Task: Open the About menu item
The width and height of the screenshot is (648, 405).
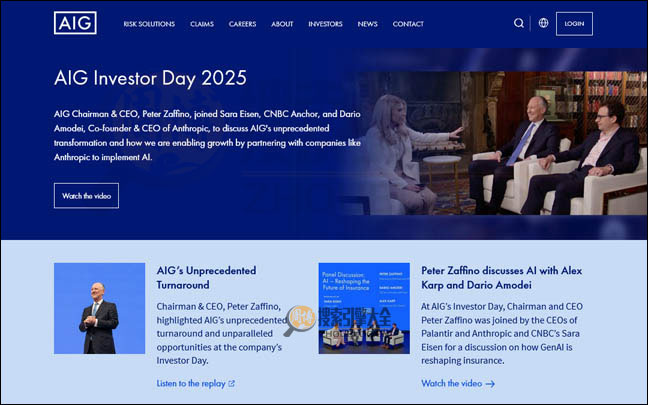Action: click(x=282, y=24)
